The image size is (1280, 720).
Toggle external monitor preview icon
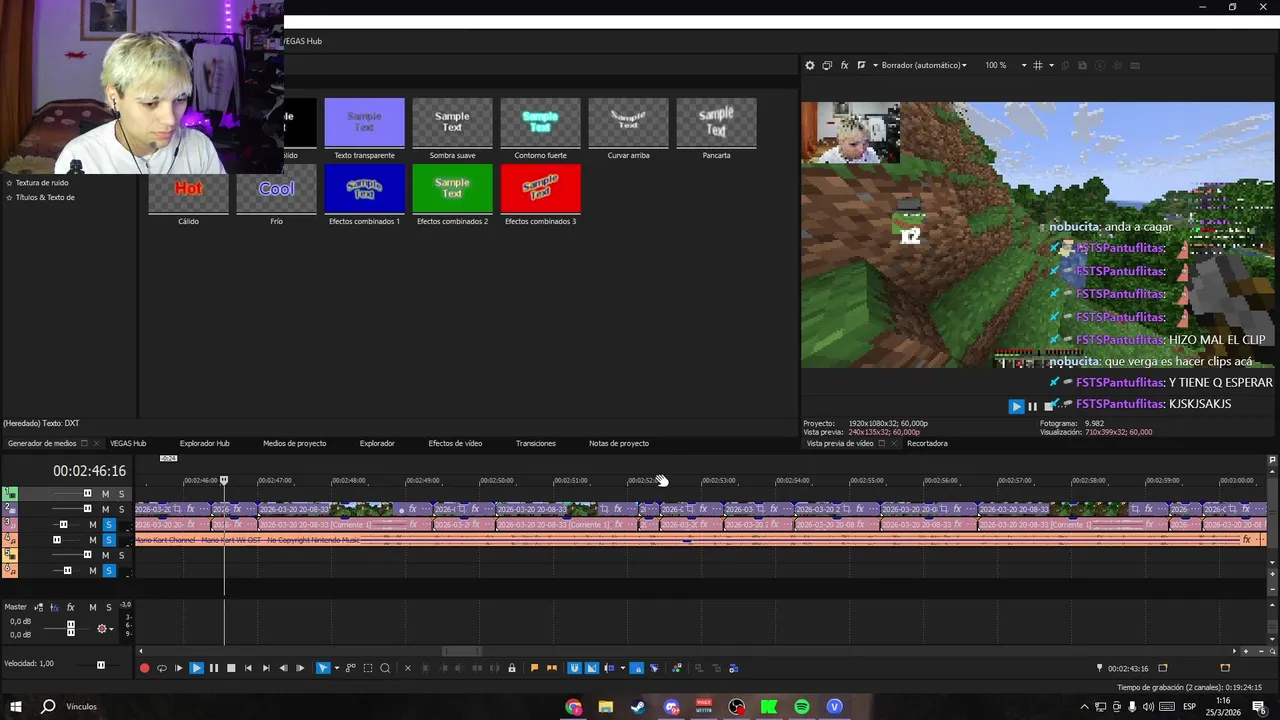pyautogui.click(x=827, y=65)
